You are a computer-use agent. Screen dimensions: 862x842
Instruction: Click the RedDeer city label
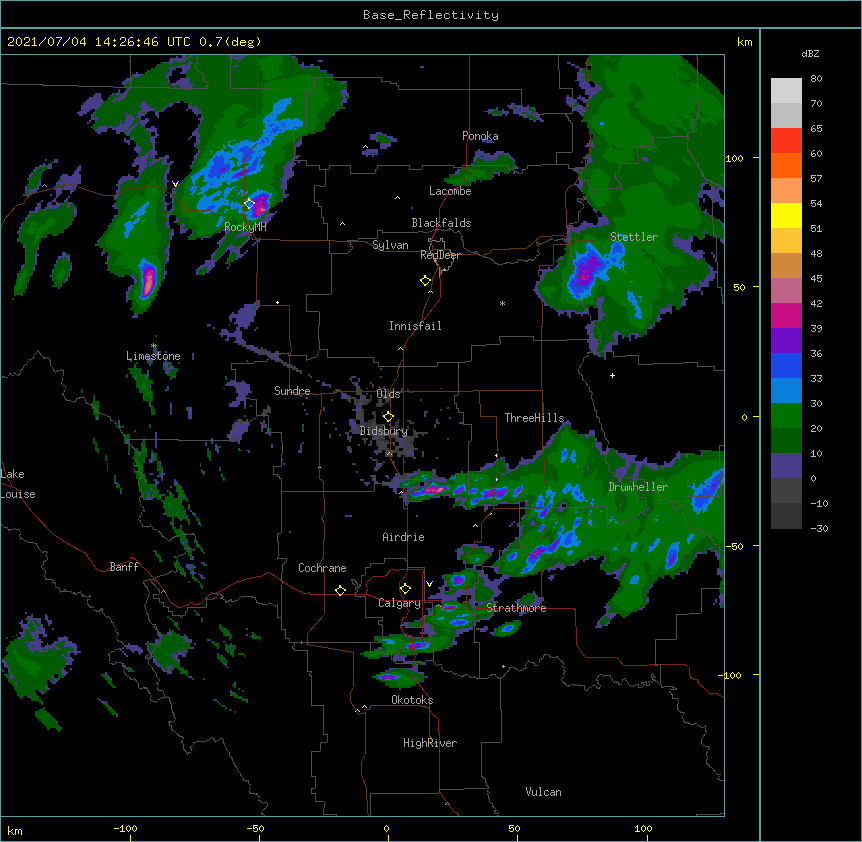pos(440,255)
